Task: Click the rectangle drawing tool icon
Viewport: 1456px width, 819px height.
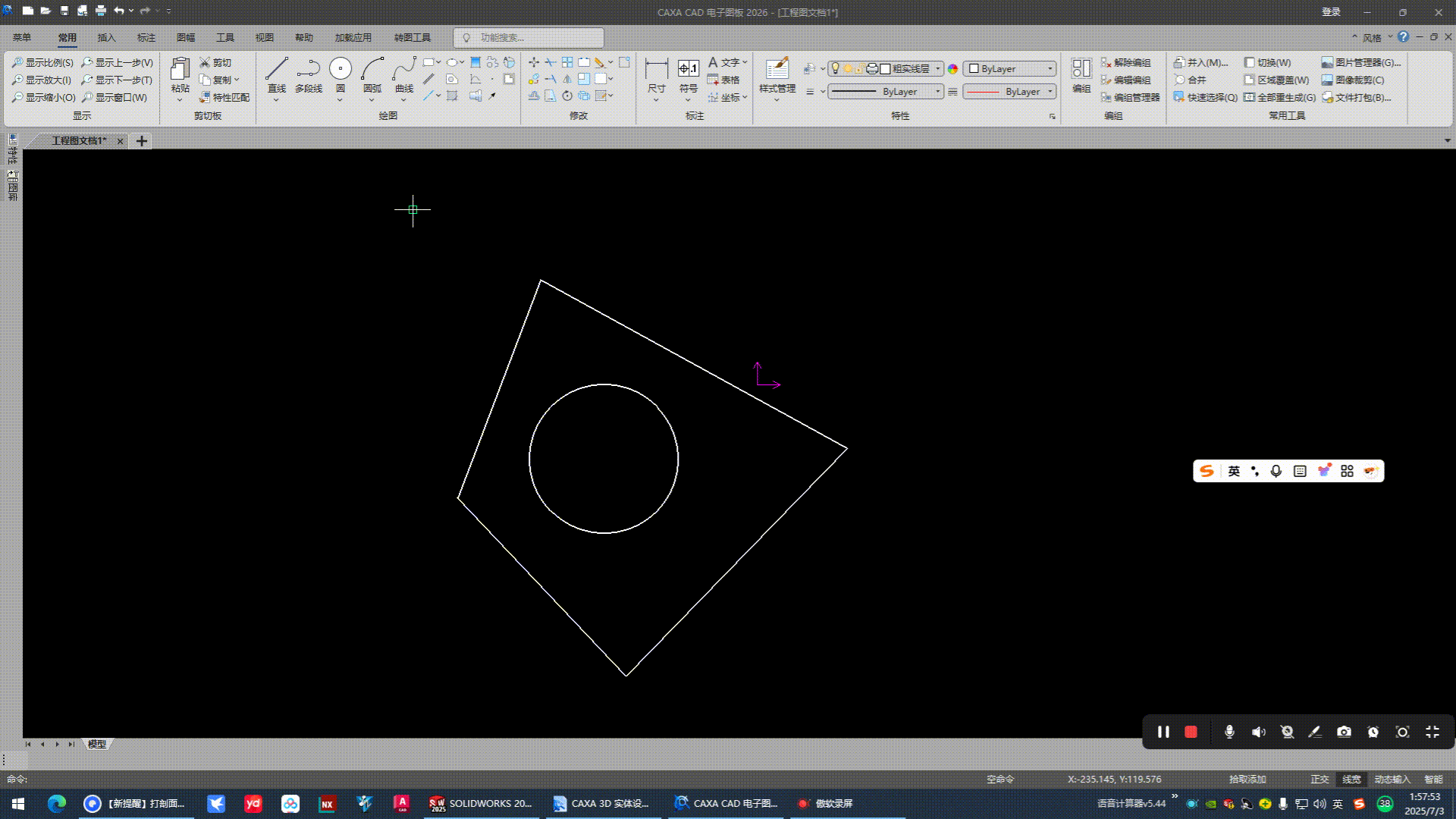Action: click(428, 62)
